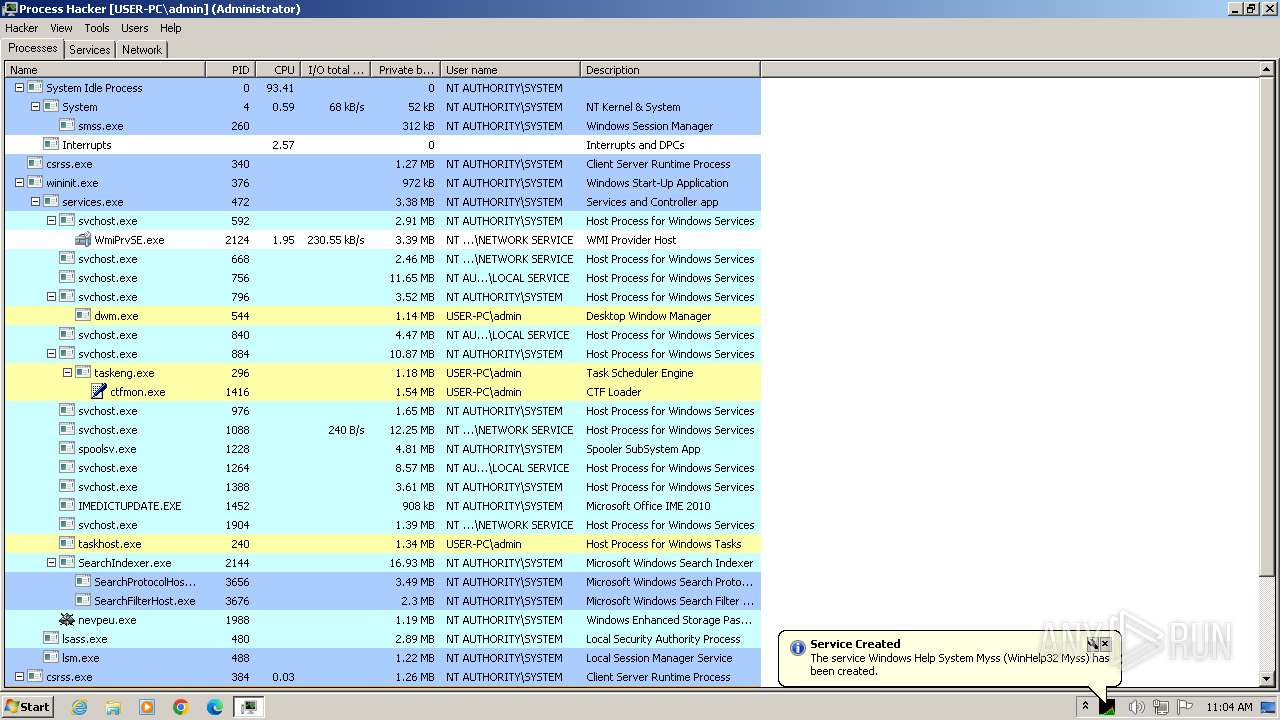
Task: Click the SearchIndexer.exe process icon
Action: 67,563
